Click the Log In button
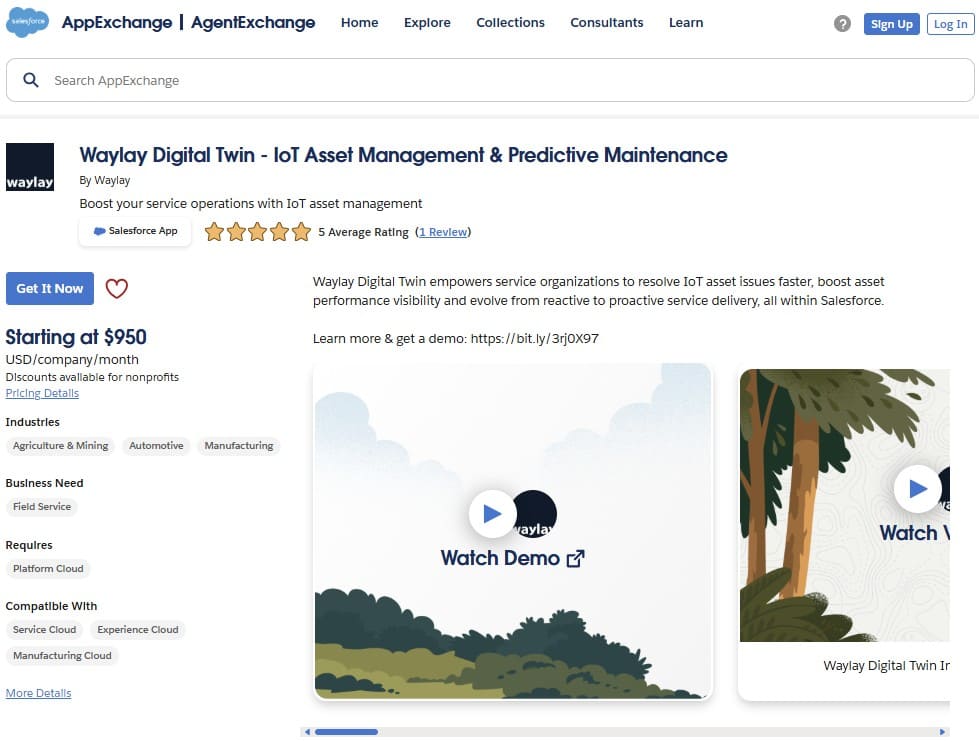This screenshot has height=742, width=979. coord(950,24)
